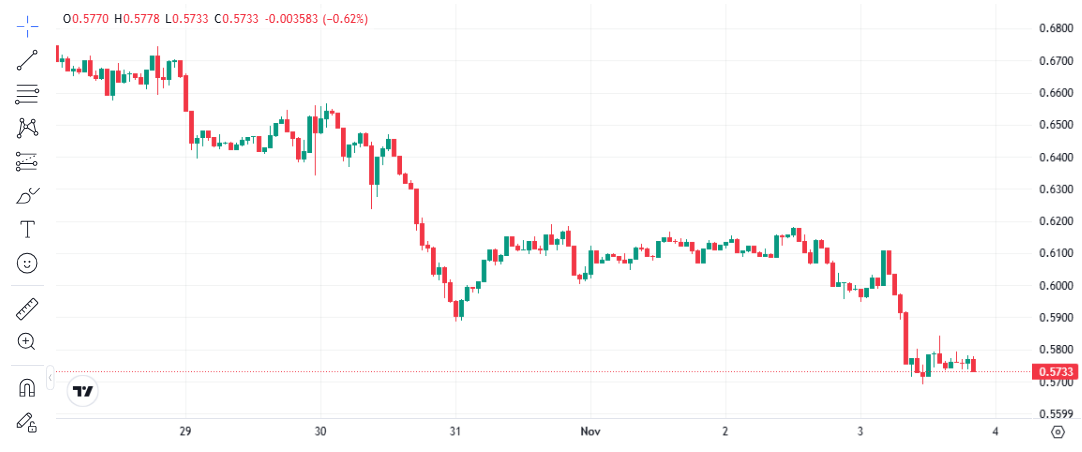
Task: Pick the brush drawing tool
Action: (x=27, y=195)
